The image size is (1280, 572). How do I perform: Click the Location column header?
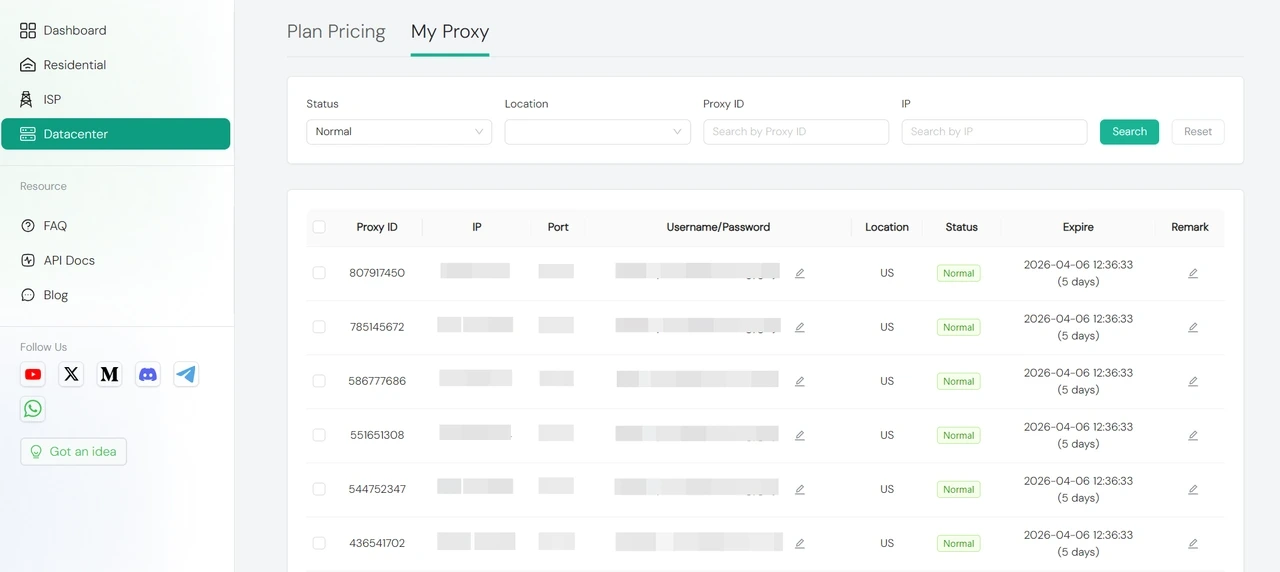[887, 227]
